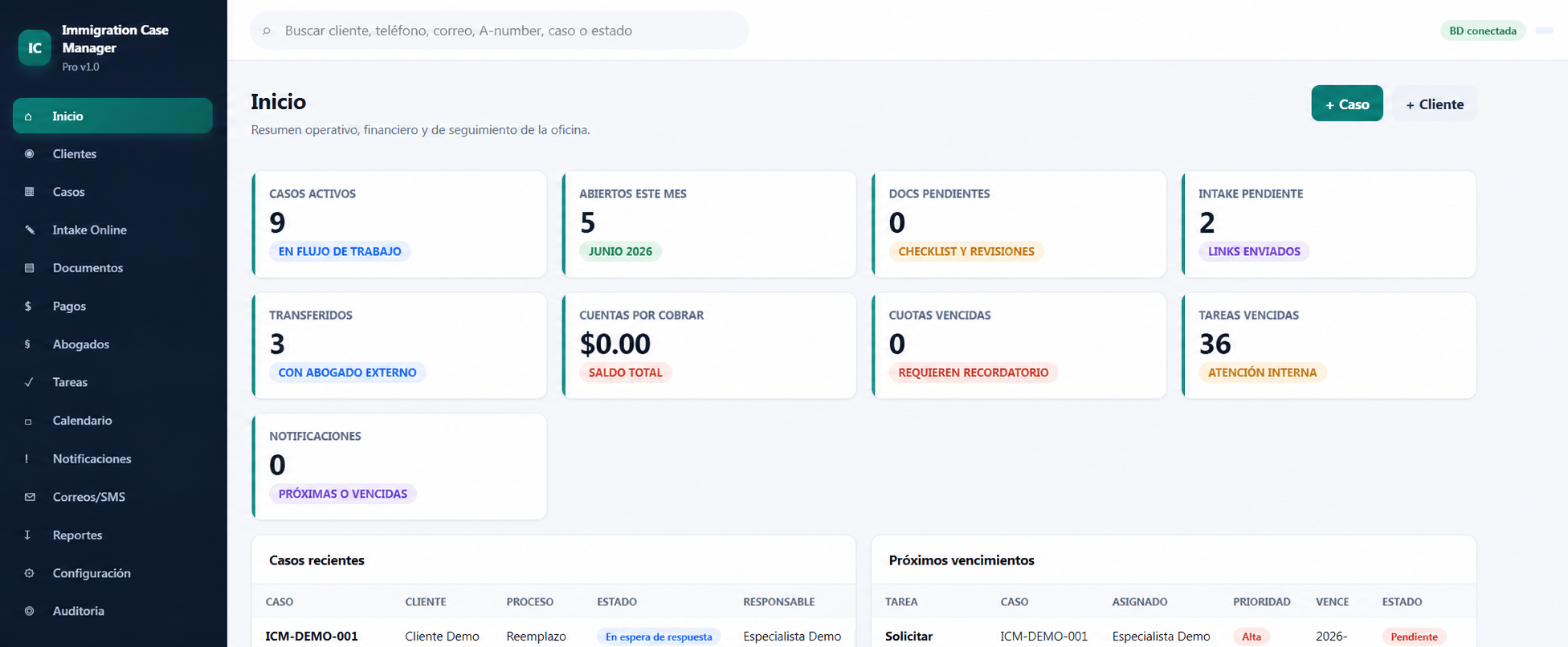
Task: Open the Casos Activos card
Action: click(399, 224)
